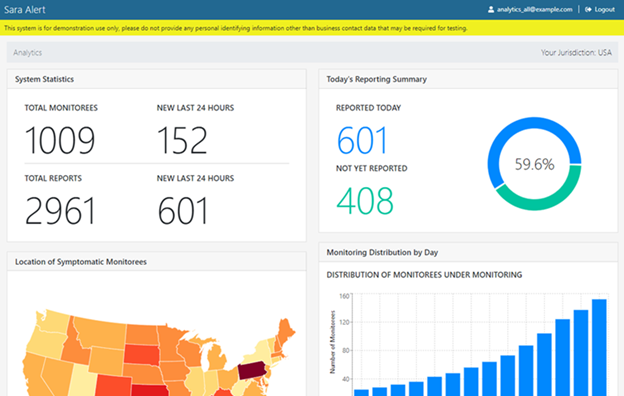Click the NOT YET REPORTED label
This screenshot has width=624, height=396.
371,168
